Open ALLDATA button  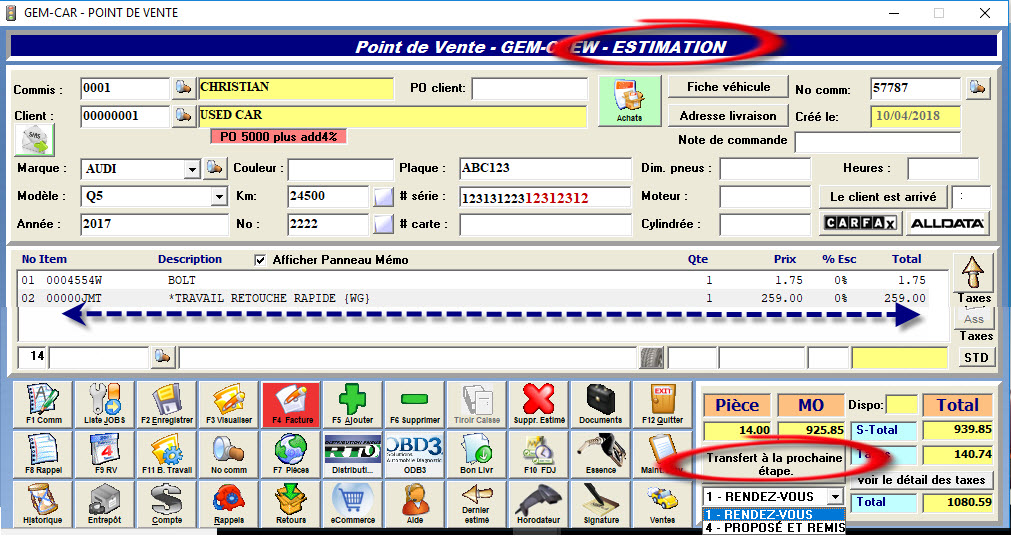(947, 224)
